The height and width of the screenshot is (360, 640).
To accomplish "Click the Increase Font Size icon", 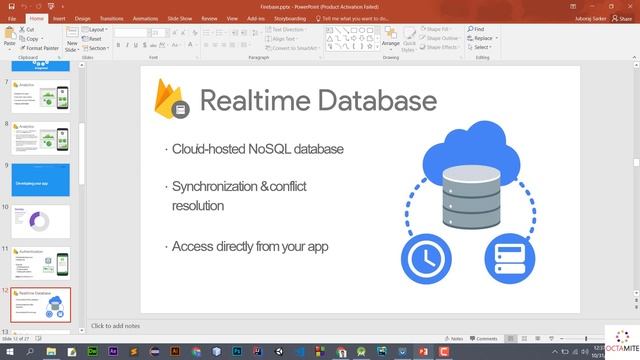I will tap(175, 33).
